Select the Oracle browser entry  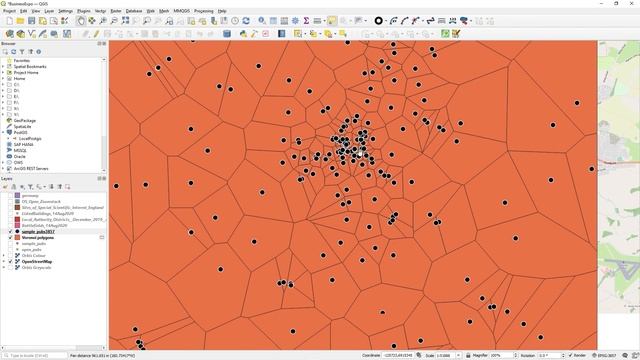click(20, 157)
